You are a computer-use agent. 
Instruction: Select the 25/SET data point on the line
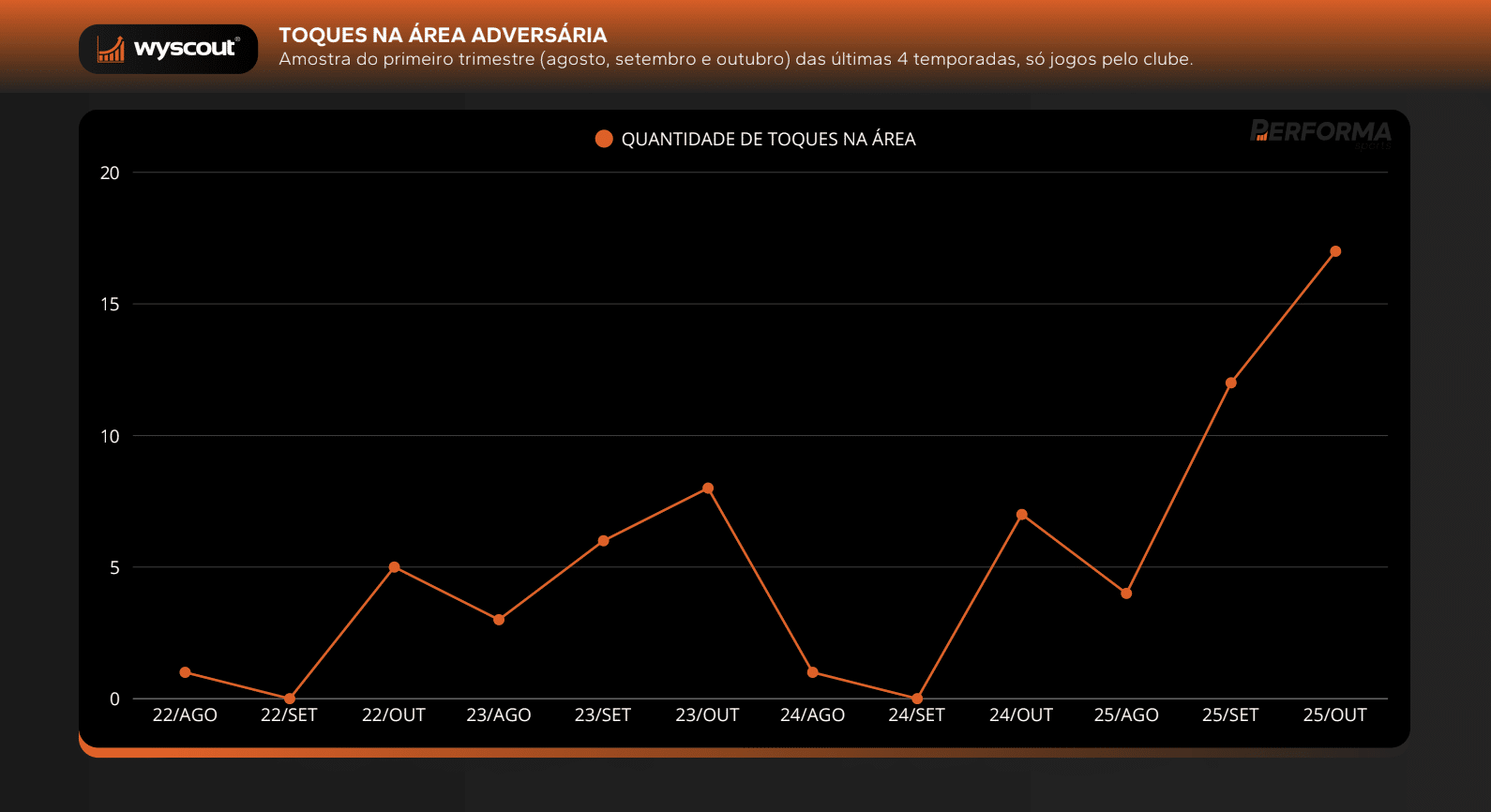1230,383
